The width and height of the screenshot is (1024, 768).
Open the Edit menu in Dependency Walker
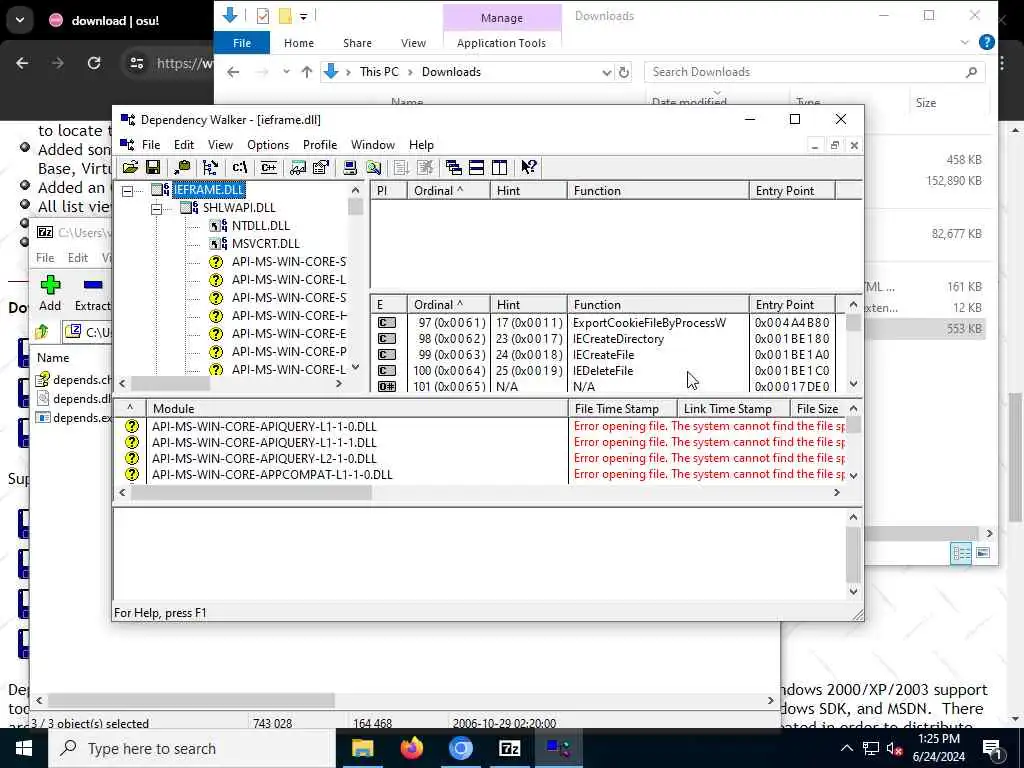click(x=184, y=145)
